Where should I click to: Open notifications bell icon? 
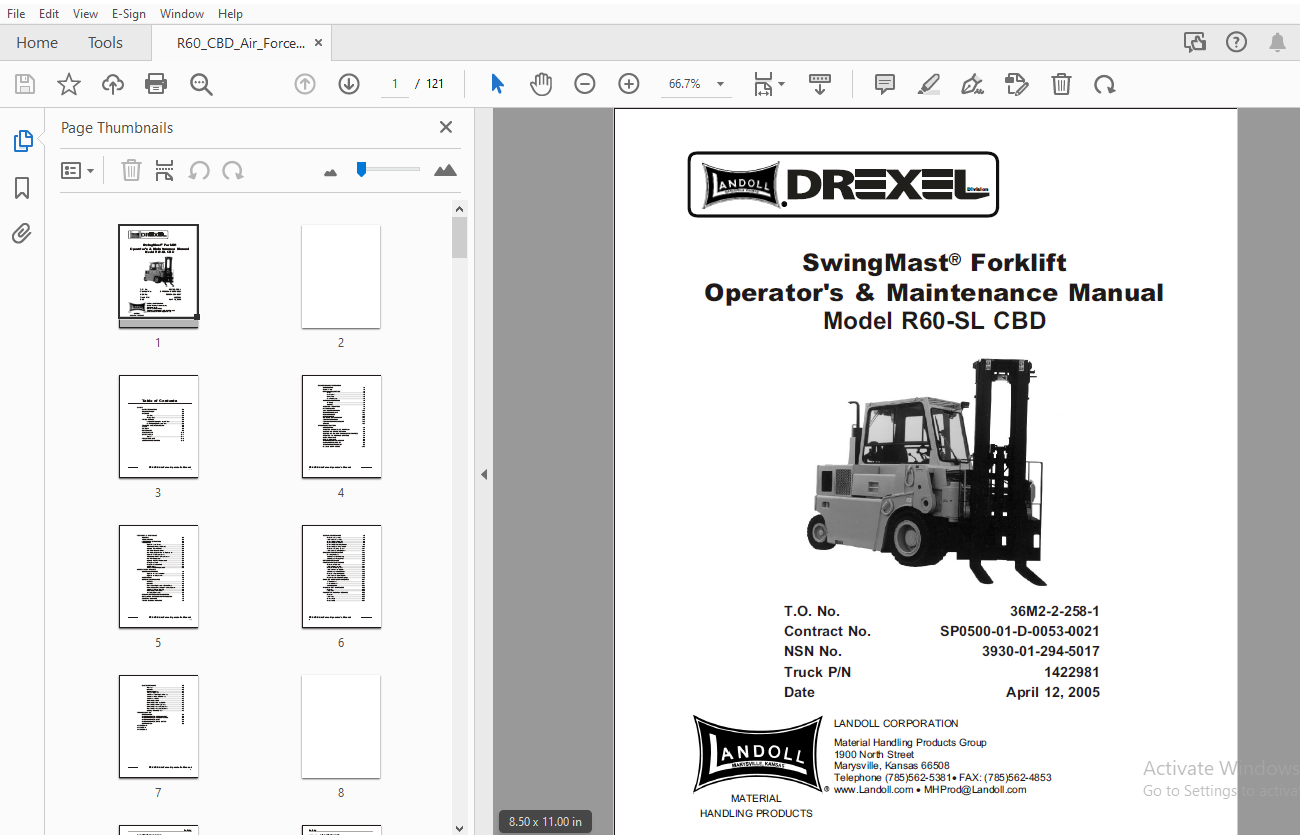[x=1278, y=42]
